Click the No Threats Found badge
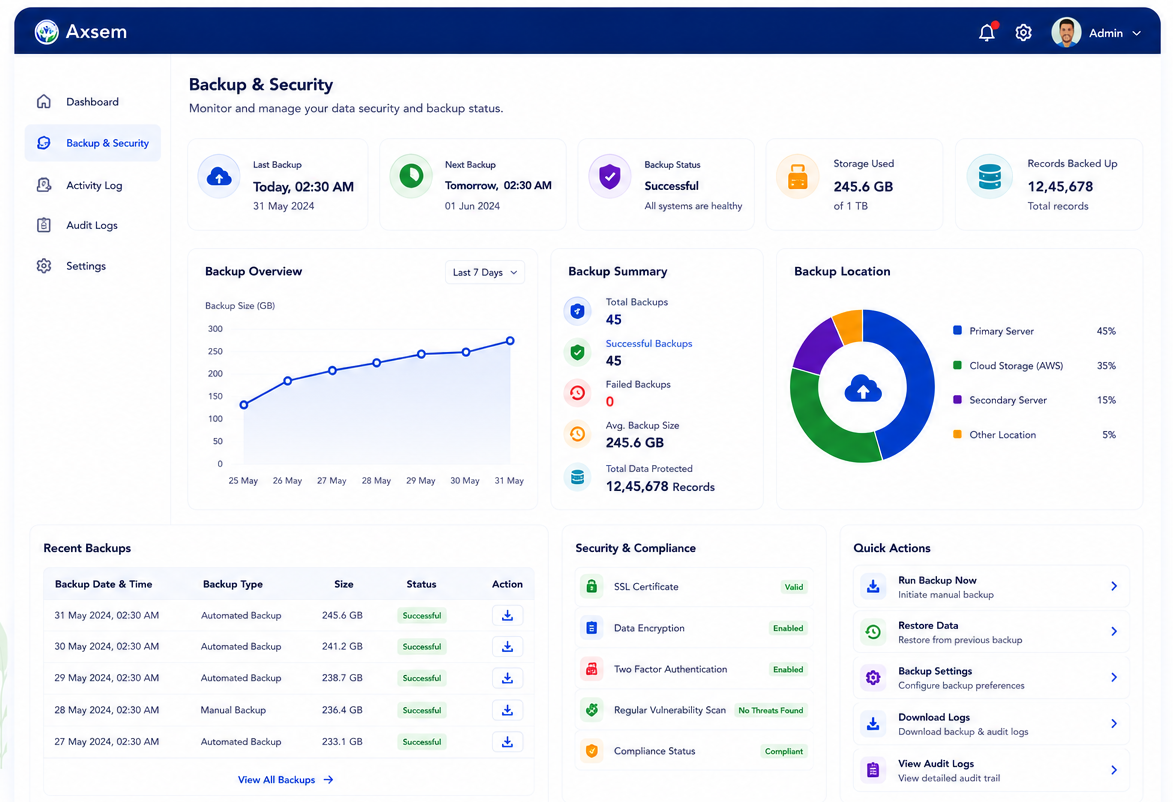1173x802 pixels. click(771, 711)
